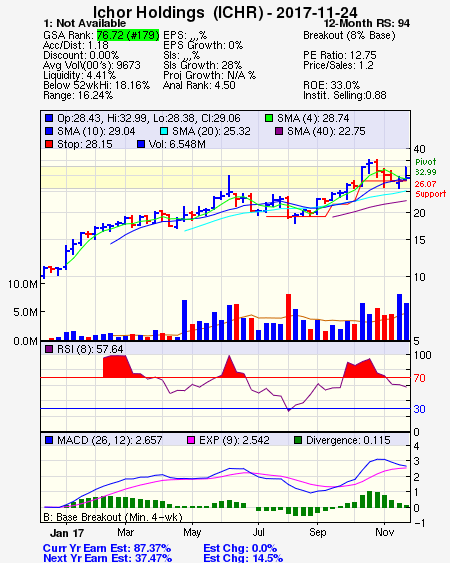Screen dimensions: 450x563
Task: Click the 40 price axis label
Action: (x=419, y=149)
